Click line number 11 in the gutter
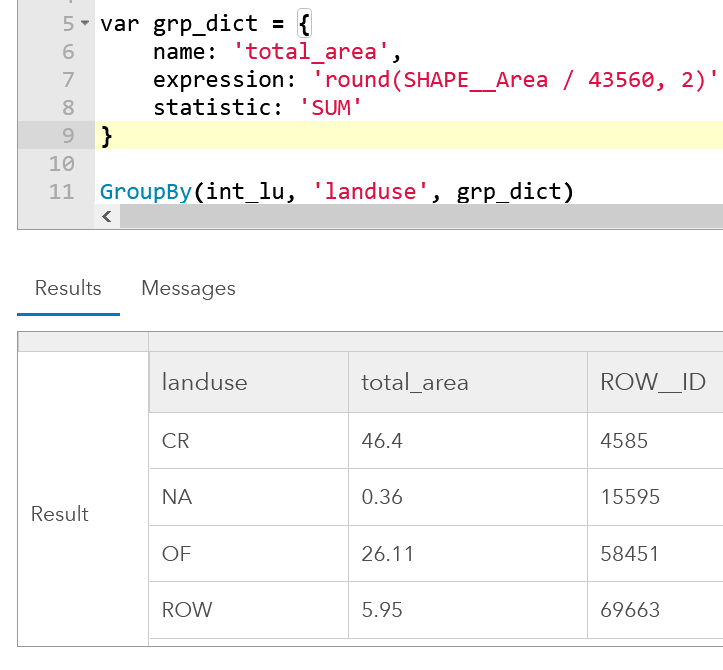Image resolution: width=723 pixels, height=670 pixels. (62, 191)
